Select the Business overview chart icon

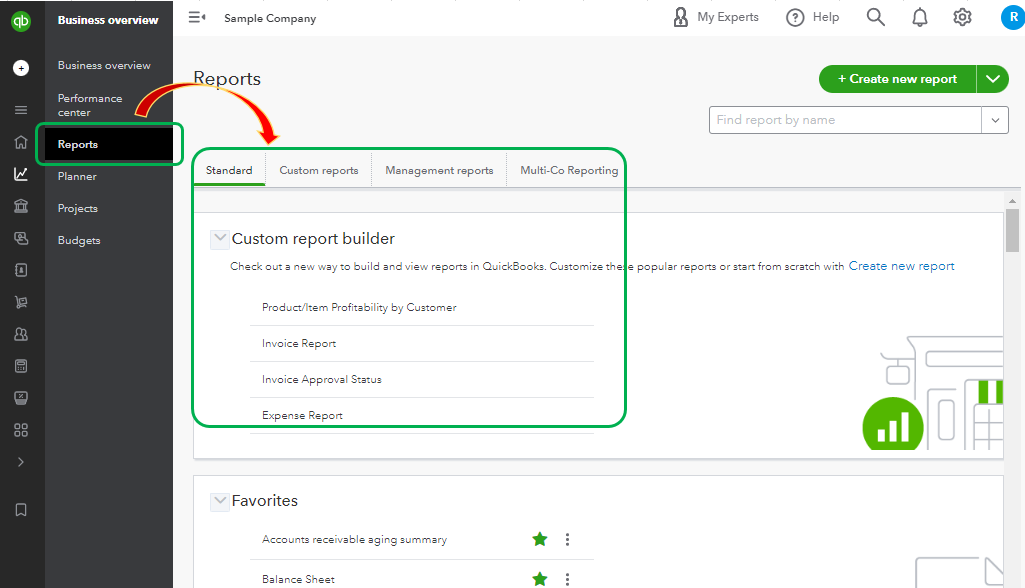pyautogui.click(x=21, y=174)
